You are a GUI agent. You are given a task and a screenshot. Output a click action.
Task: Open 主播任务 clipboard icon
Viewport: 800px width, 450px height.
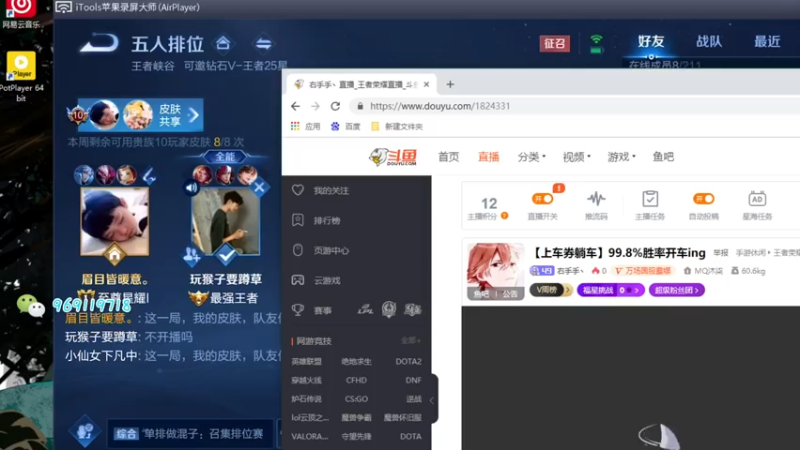[x=650, y=198]
